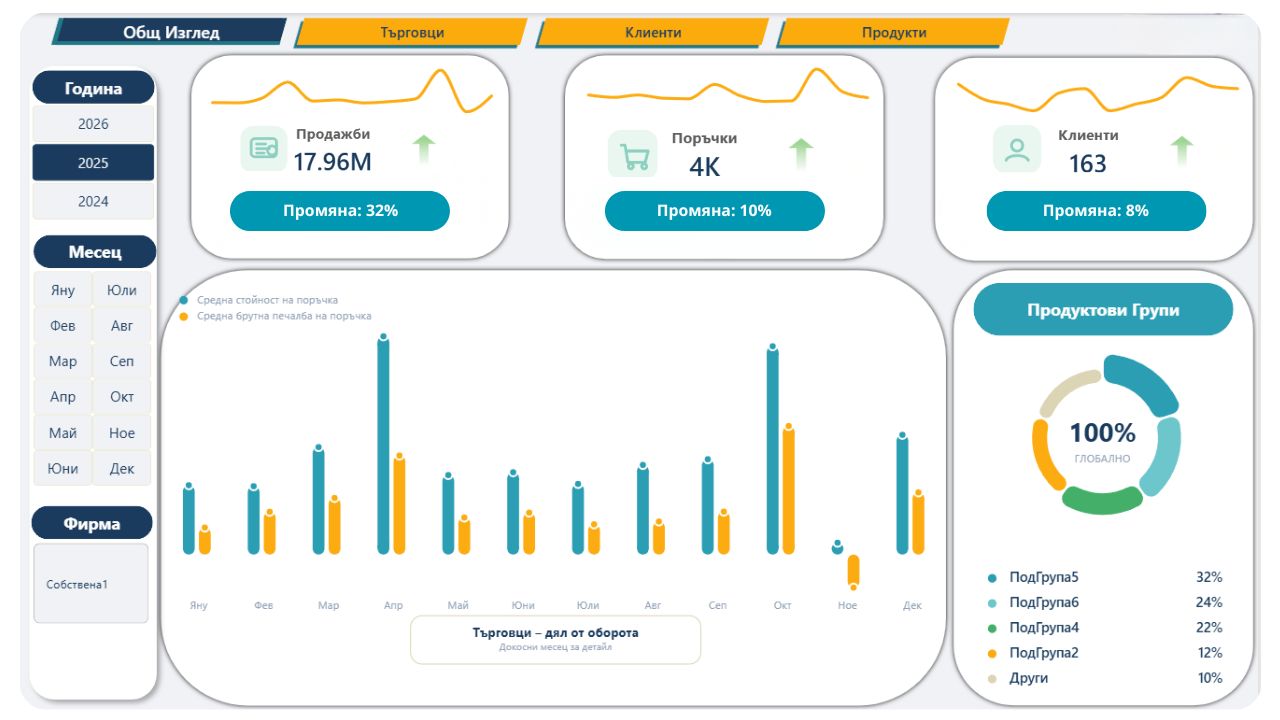The image size is (1280, 720).
Task: Click the sales card icon beside Продажби
Action: (x=263, y=149)
